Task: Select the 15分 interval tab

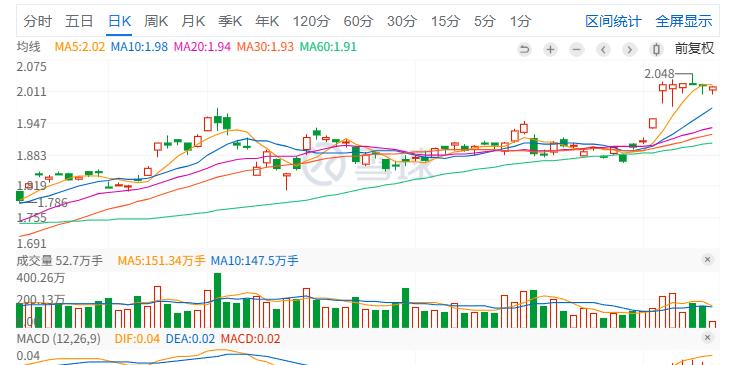Action: [x=445, y=21]
